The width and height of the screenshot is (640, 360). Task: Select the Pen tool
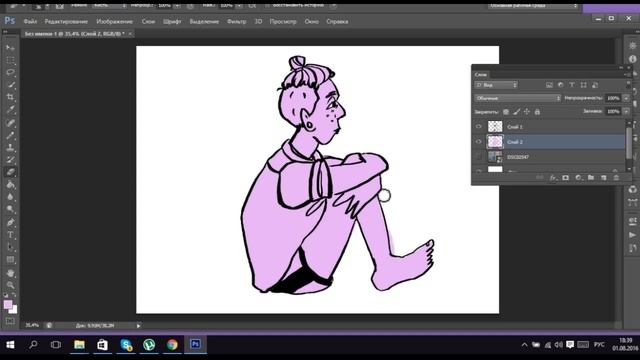click(x=10, y=222)
